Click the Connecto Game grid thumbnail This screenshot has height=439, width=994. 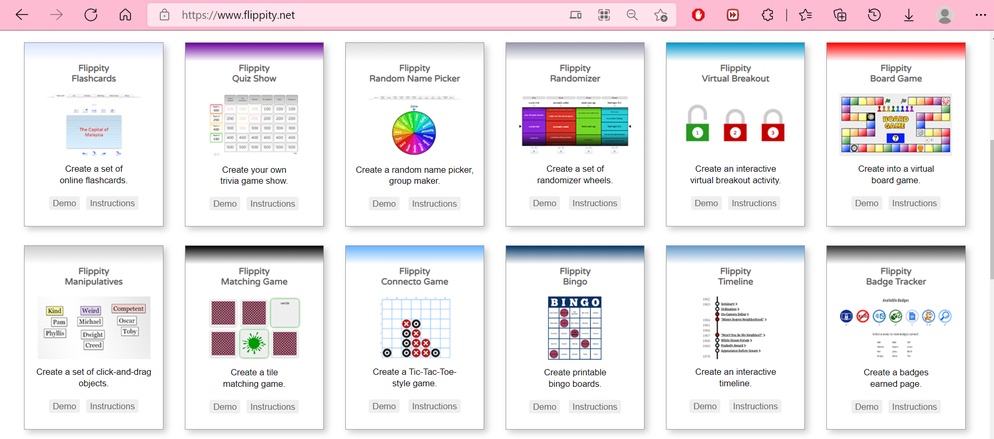click(x=415, y=328)
